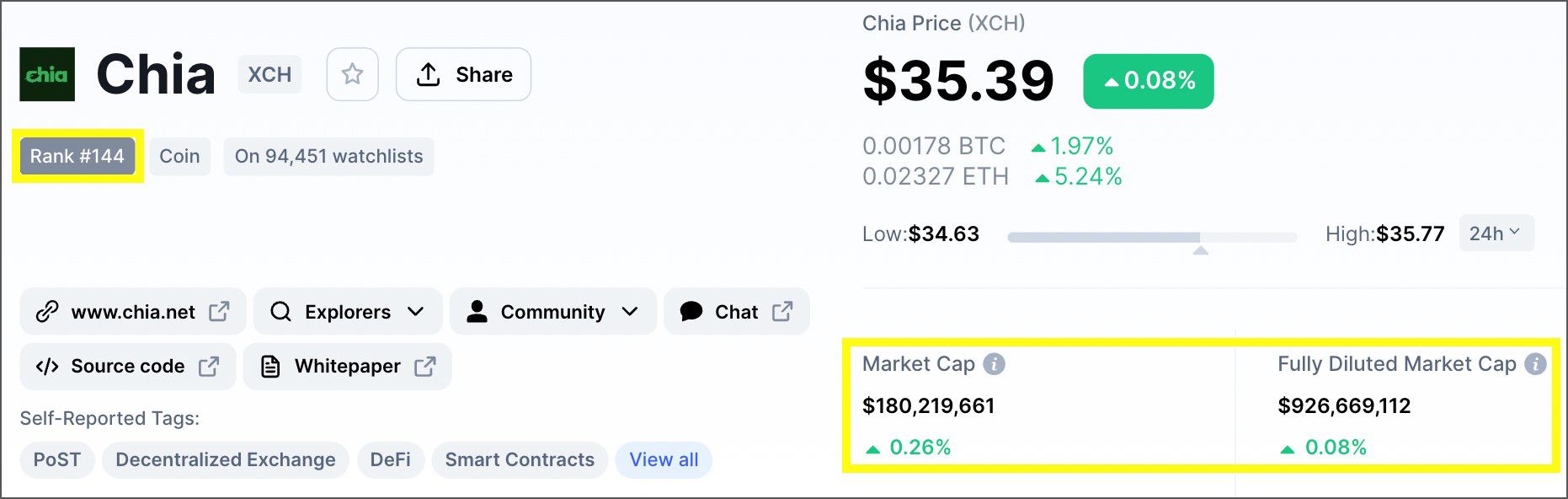Select the DeFi tag
The width and height of the screenshot is (1568, 499).
click(x=390, y=459)
